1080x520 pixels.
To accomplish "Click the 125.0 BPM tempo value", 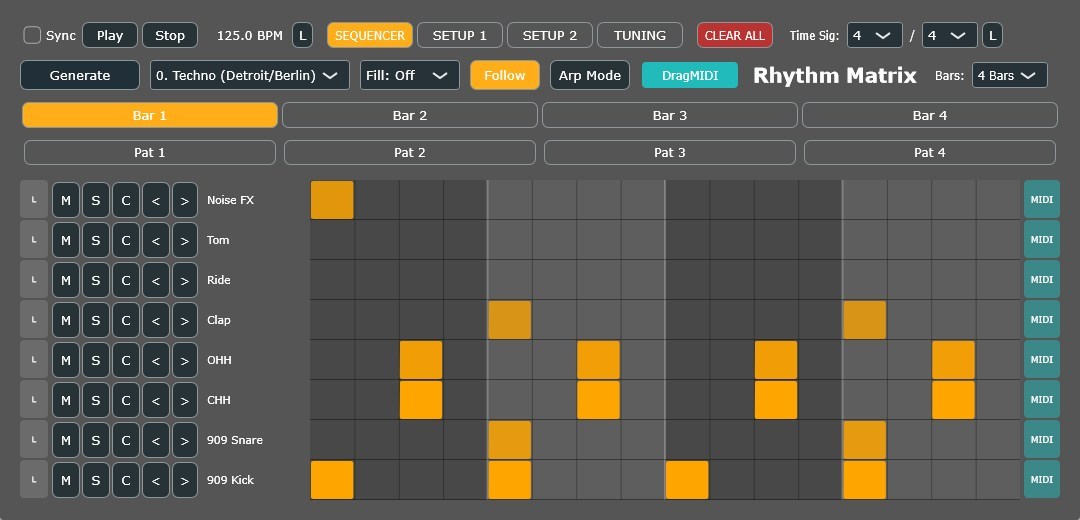I will point(249,36).
